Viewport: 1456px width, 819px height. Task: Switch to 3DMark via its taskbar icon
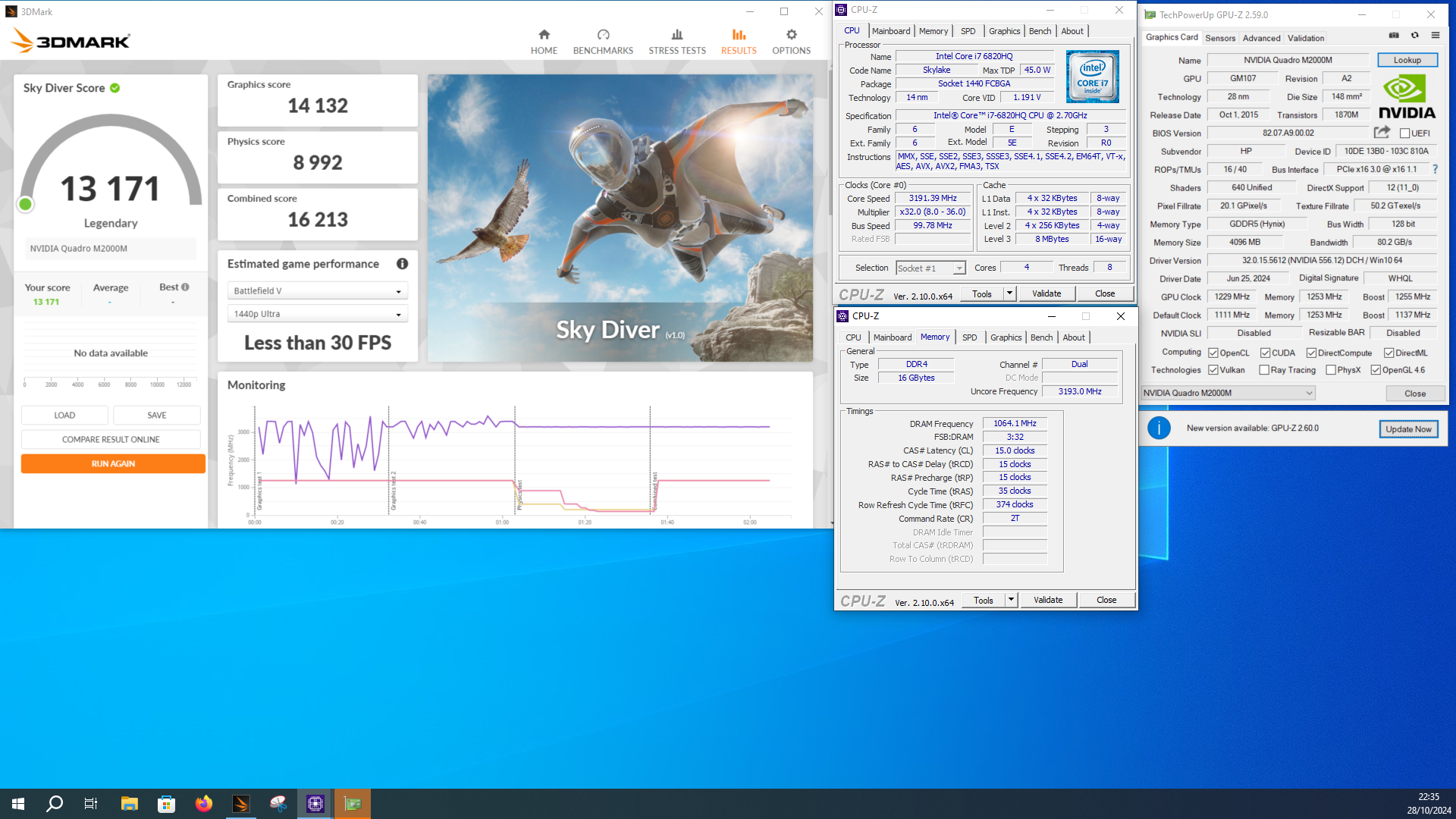pyautogui.click(x=240, y=804)
